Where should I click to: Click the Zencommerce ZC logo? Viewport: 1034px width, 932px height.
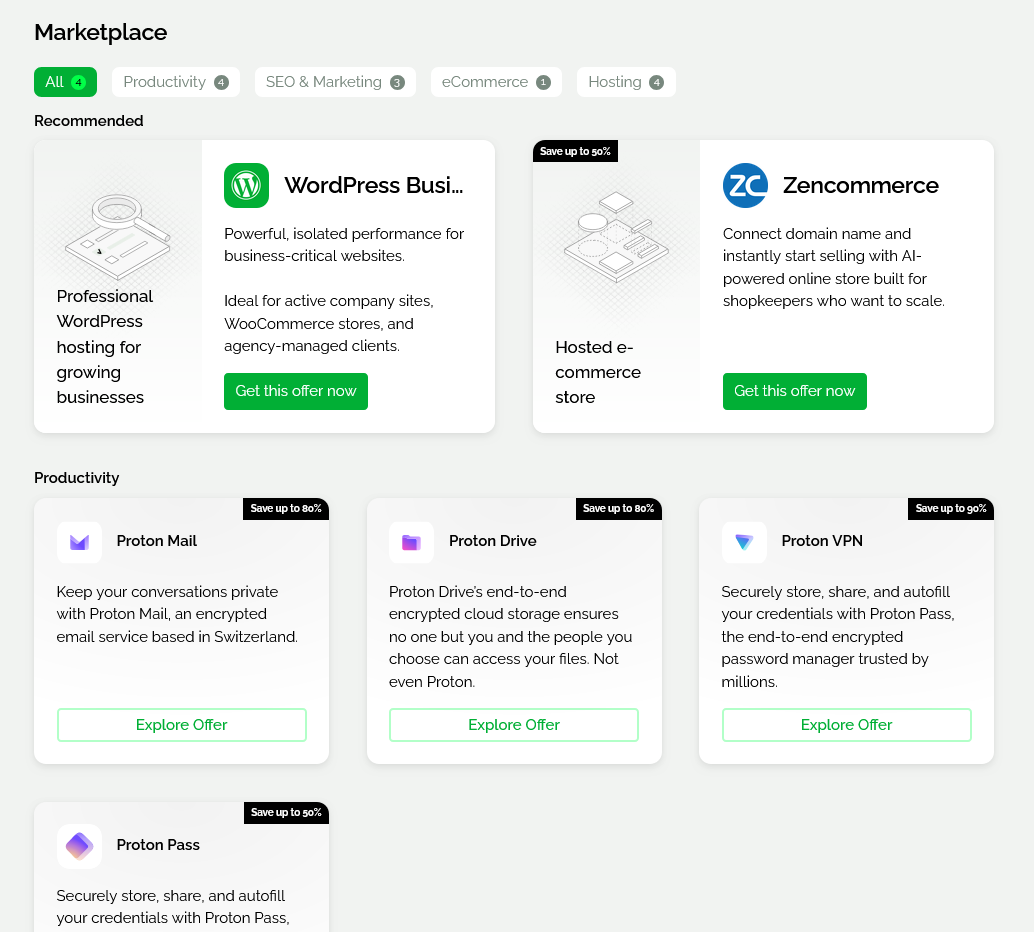pos(745,185)
